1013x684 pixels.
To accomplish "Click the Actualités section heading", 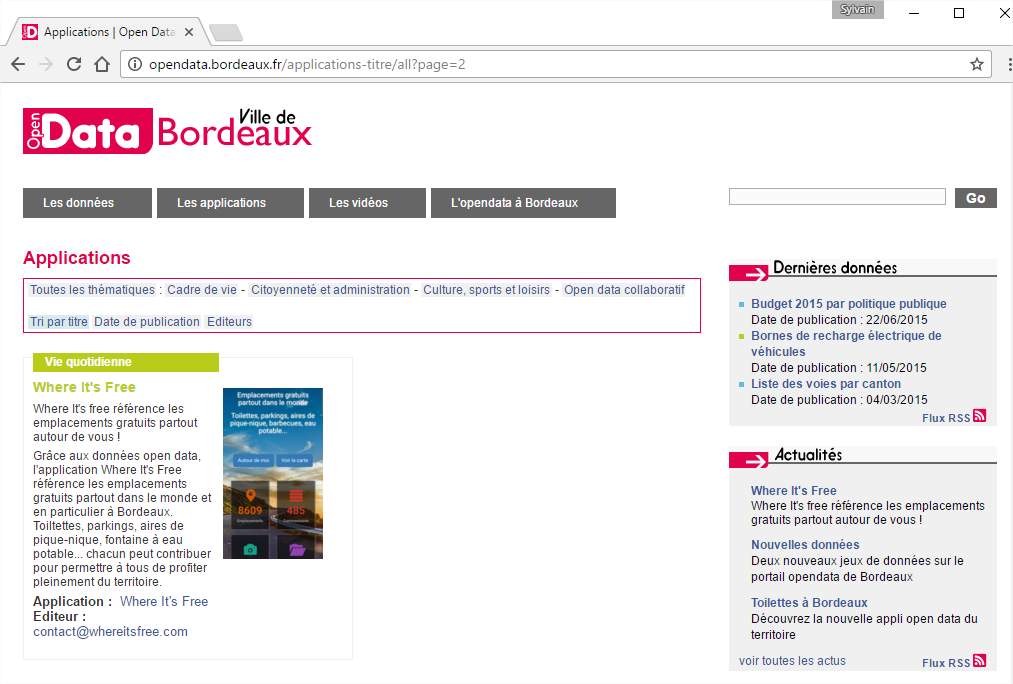I will click(808, 454).
